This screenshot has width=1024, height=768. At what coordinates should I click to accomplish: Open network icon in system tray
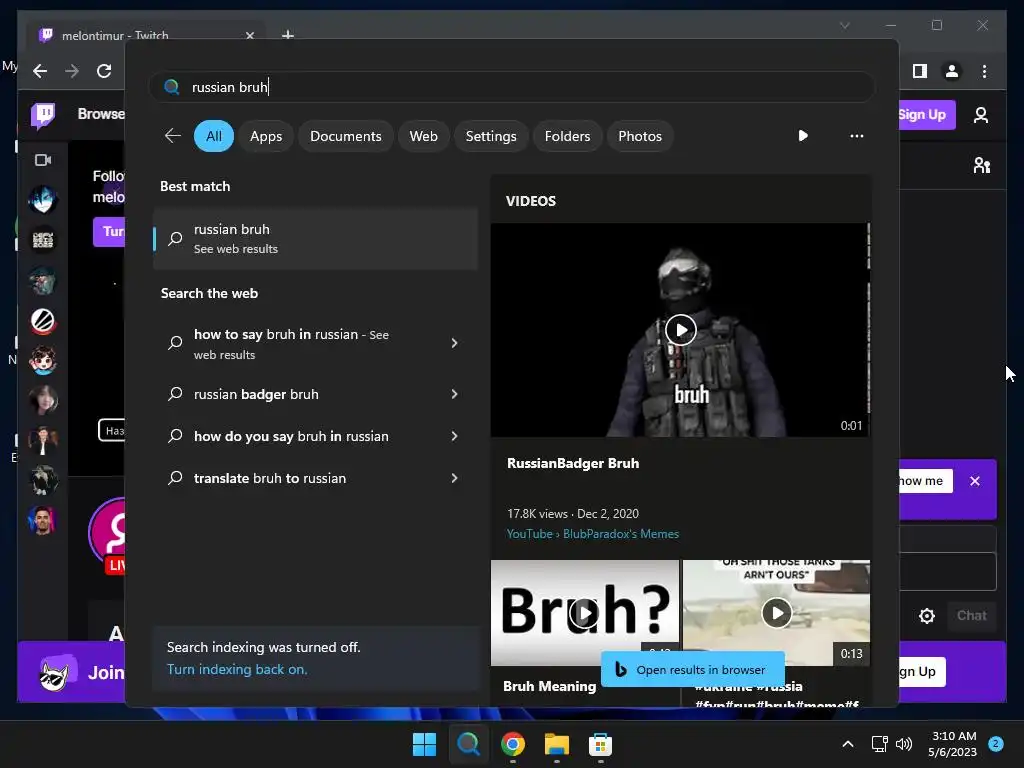pos(880,744)
